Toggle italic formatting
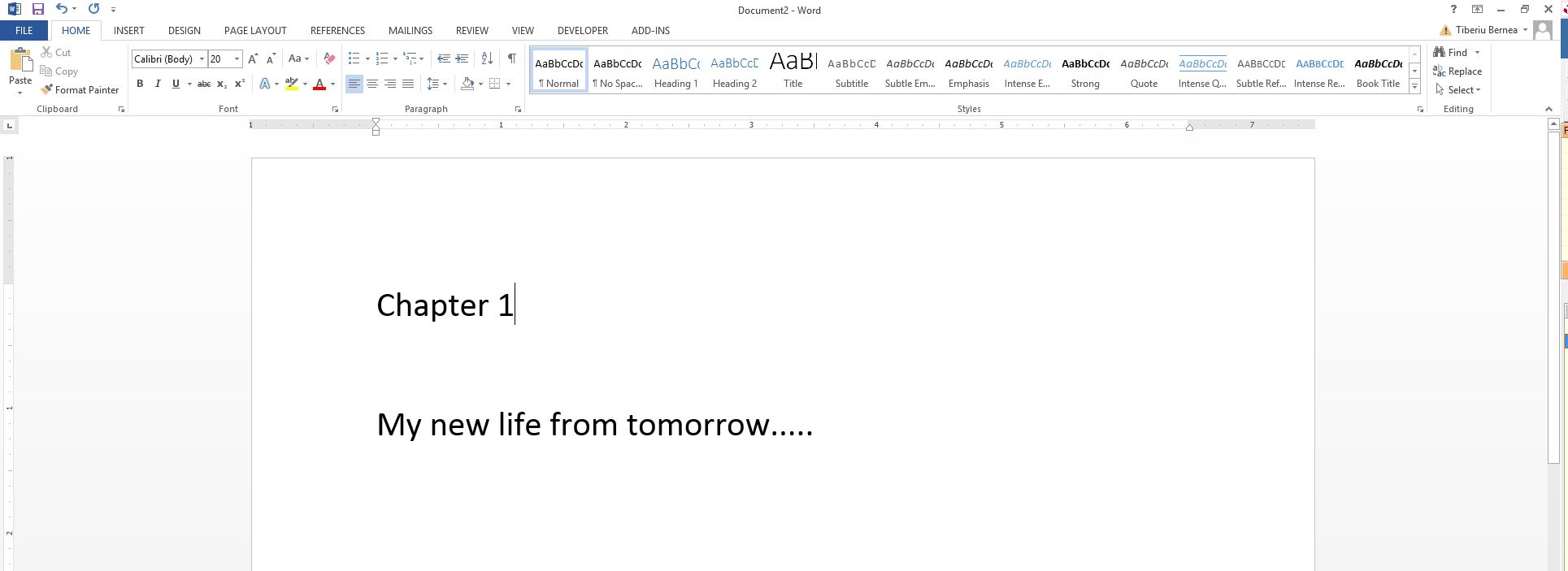This screenshot has width=1568, height=571. click(158, 84)
